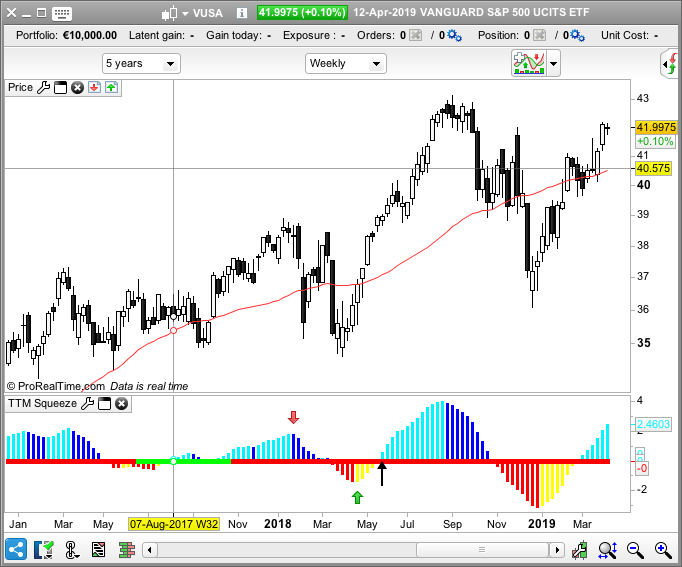Click the scrollbar right arrow
Screen dimensions: 682x567
click(x=557, y=550)
